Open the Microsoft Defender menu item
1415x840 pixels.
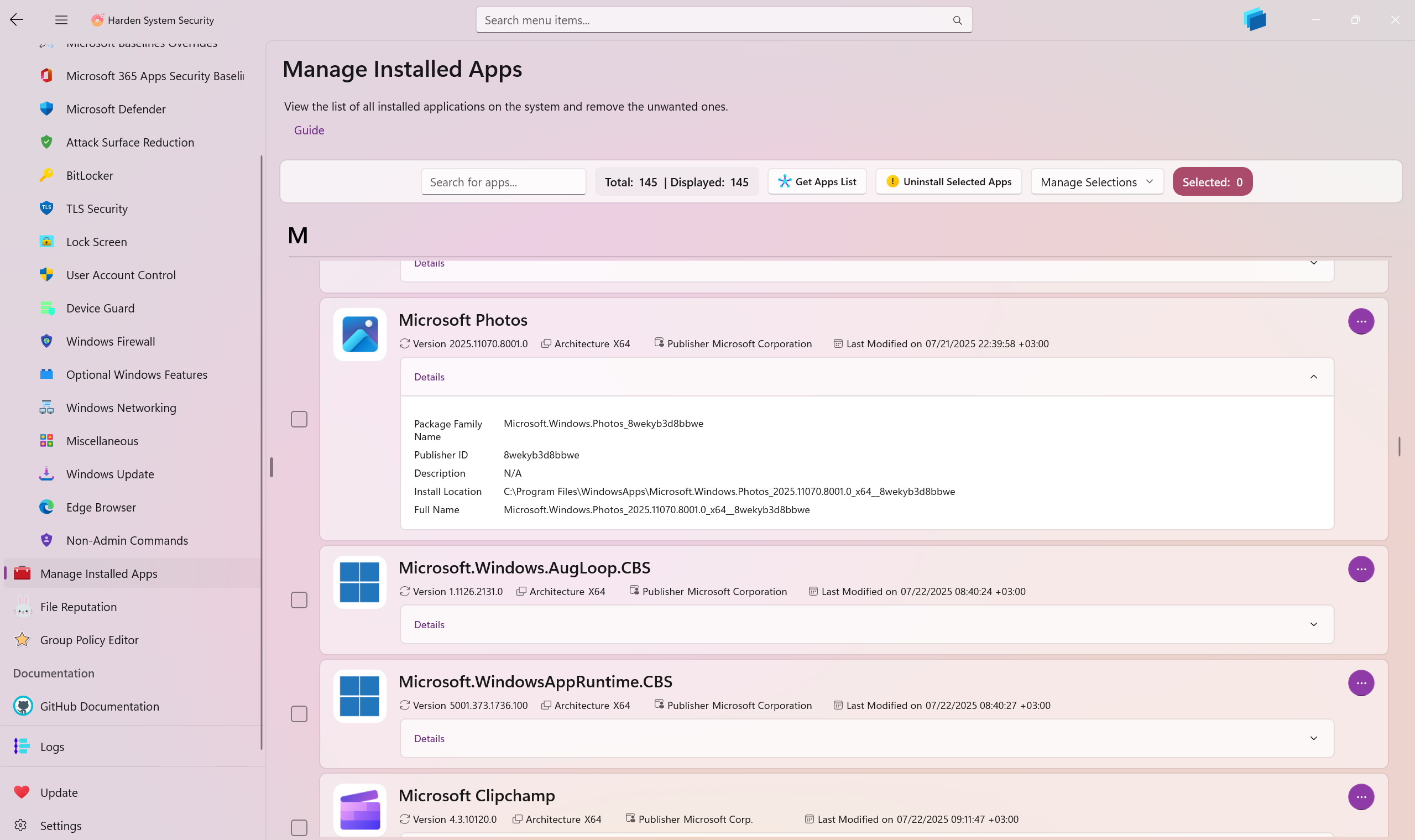point(116,109)
